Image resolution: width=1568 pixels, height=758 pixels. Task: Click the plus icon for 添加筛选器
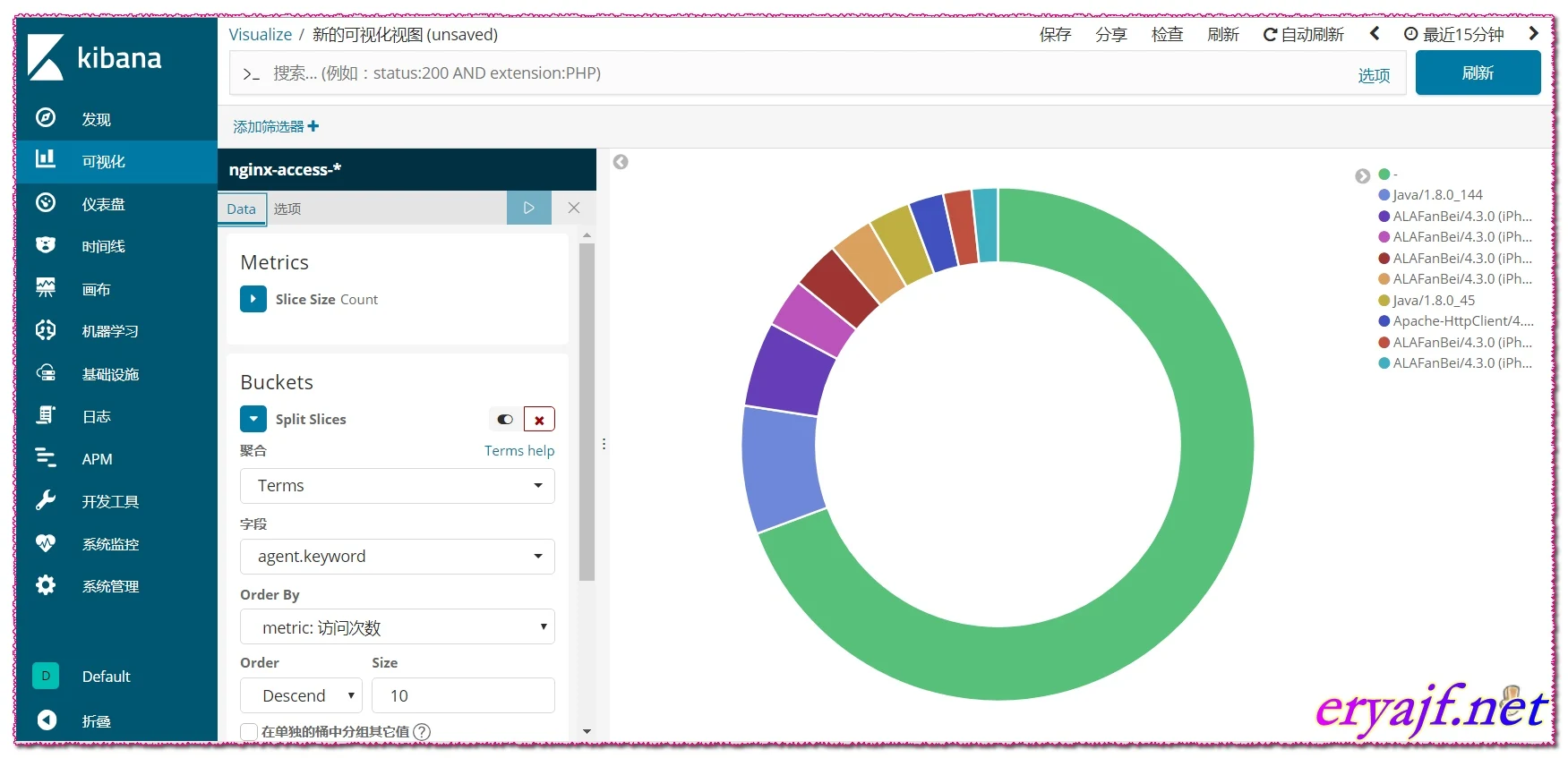(x=313, y=126)
